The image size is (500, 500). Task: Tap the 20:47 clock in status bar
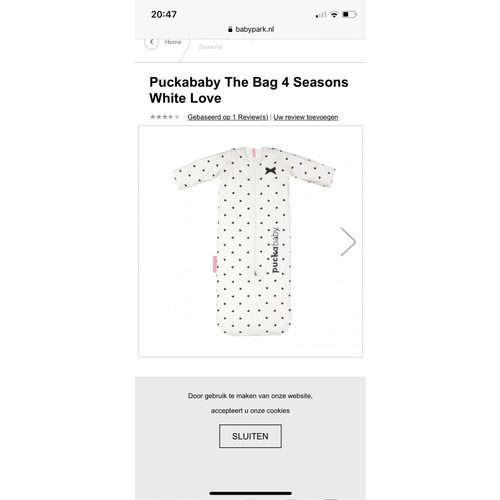164,14
